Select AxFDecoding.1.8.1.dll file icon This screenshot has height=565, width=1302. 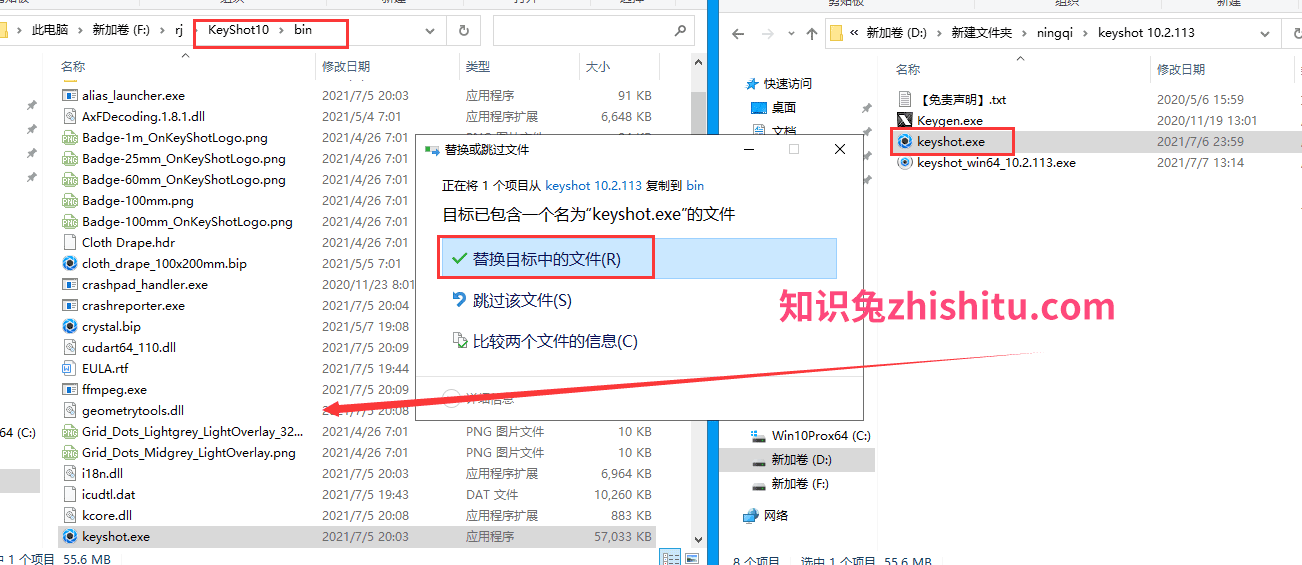point(70,117)
